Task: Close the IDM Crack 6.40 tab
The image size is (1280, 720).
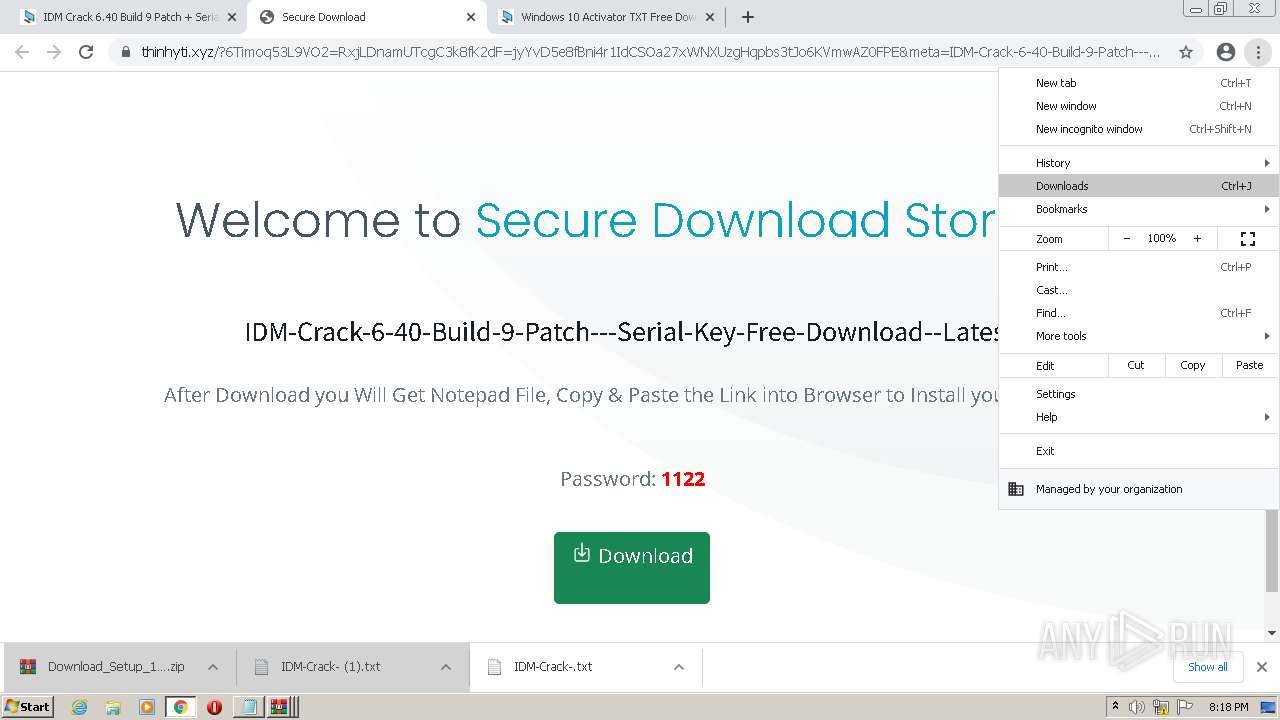Action: pos(232,17)
